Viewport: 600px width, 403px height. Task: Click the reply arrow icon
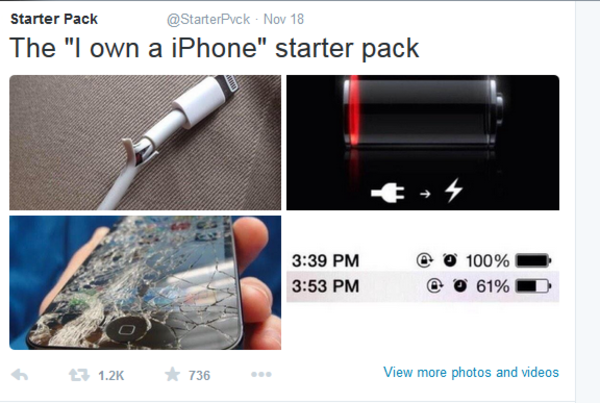tap(20, 374)
